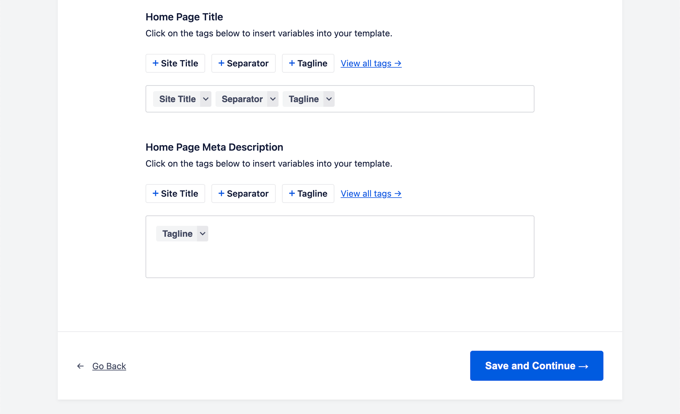Insert Separator tag into Home Page Meta Description
680x414 pixels.
[x=243, y=194]
